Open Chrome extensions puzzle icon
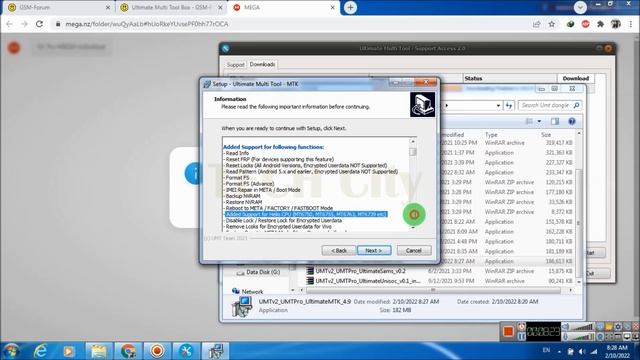This screenshot has width=640, height=360. (600, 24)
